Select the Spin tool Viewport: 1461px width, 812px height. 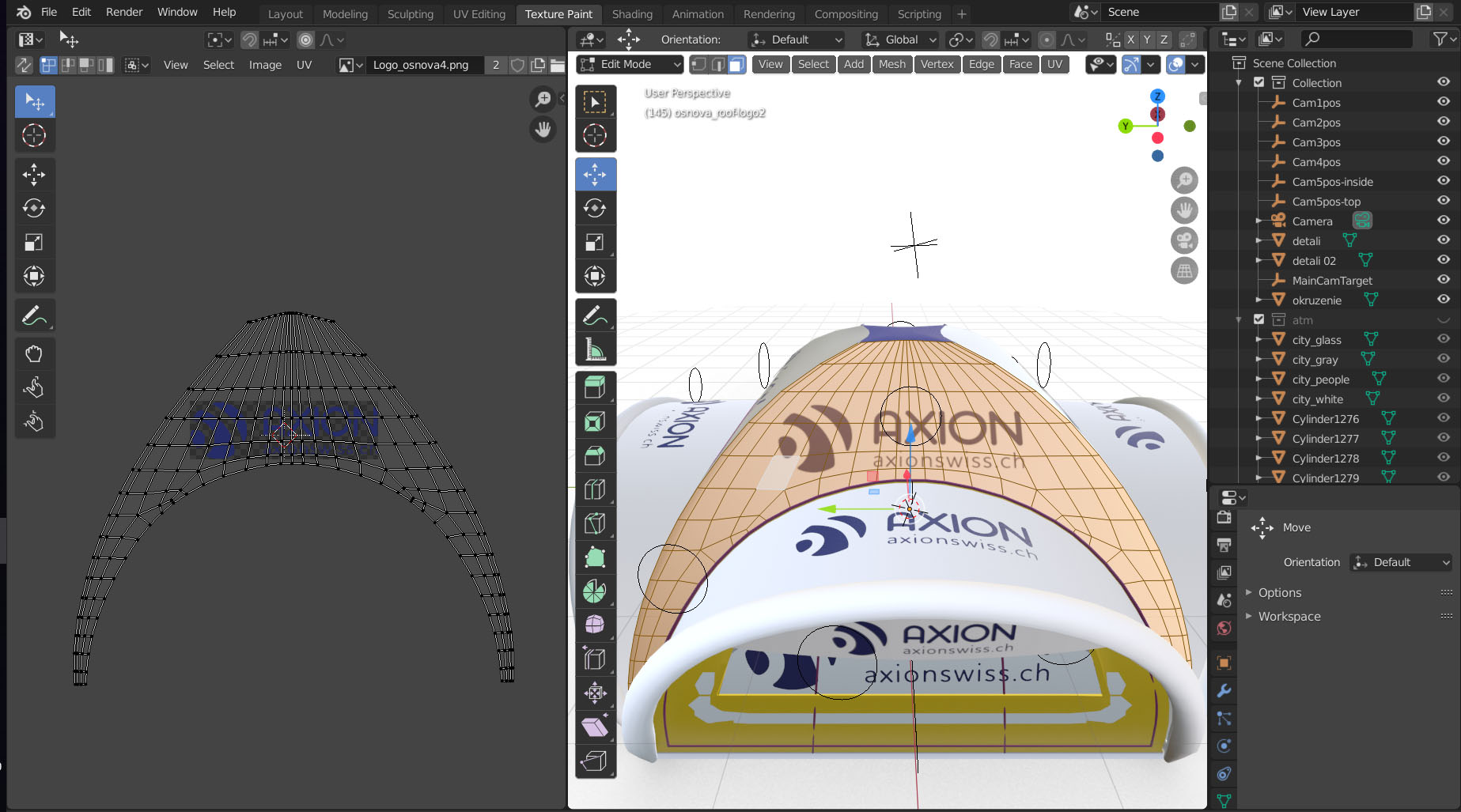click(595, 591)
